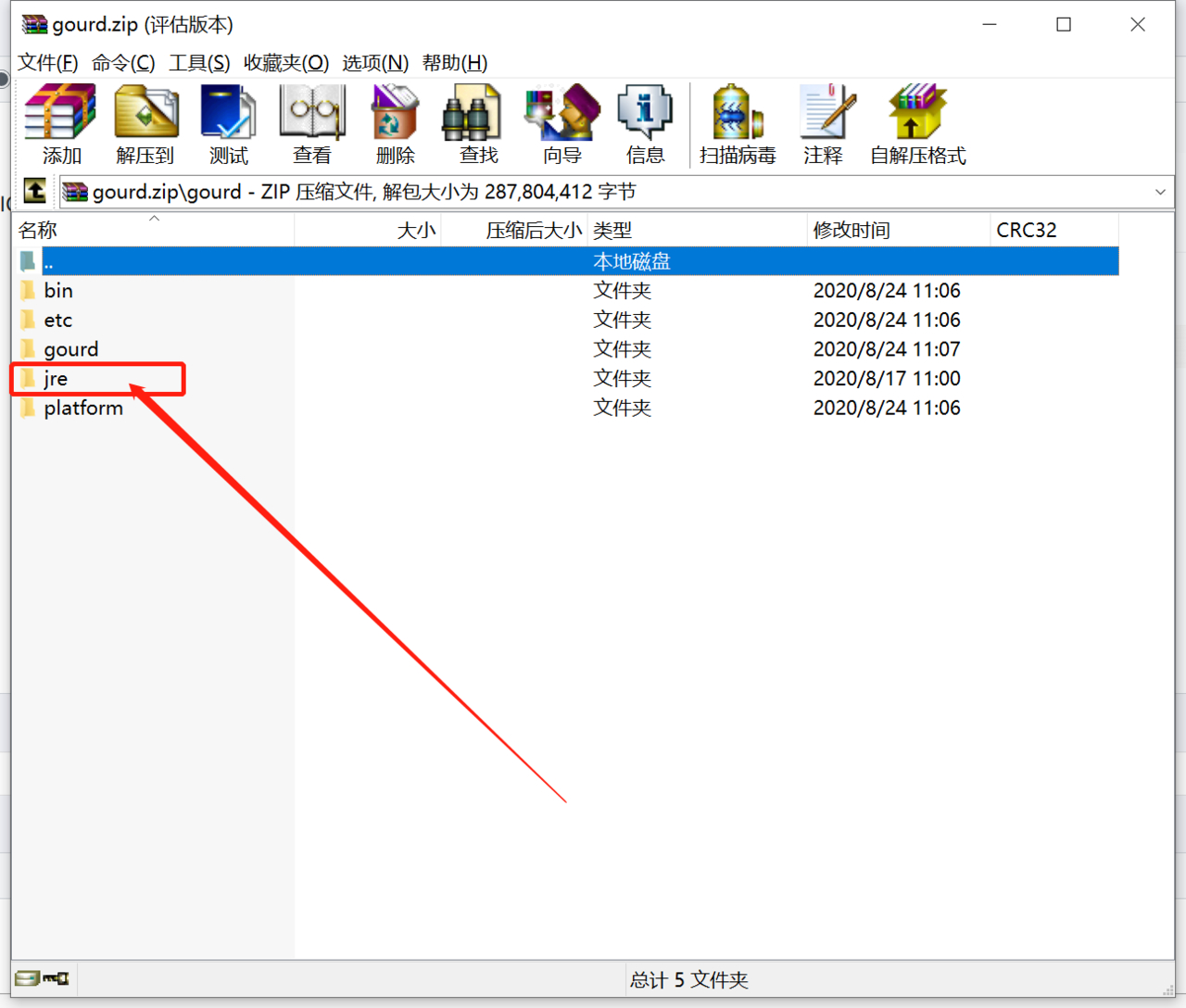The width and height of the screenshot is (1186, 1008).
Task: Select the bin folder icon
Action: 29,290
